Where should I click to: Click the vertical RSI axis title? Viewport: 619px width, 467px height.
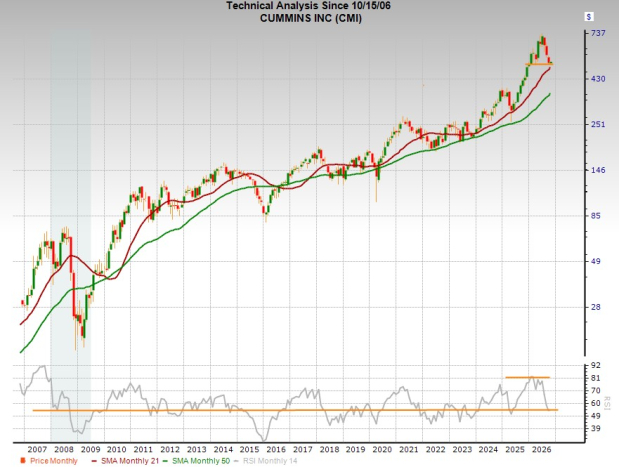pos(607,403)
